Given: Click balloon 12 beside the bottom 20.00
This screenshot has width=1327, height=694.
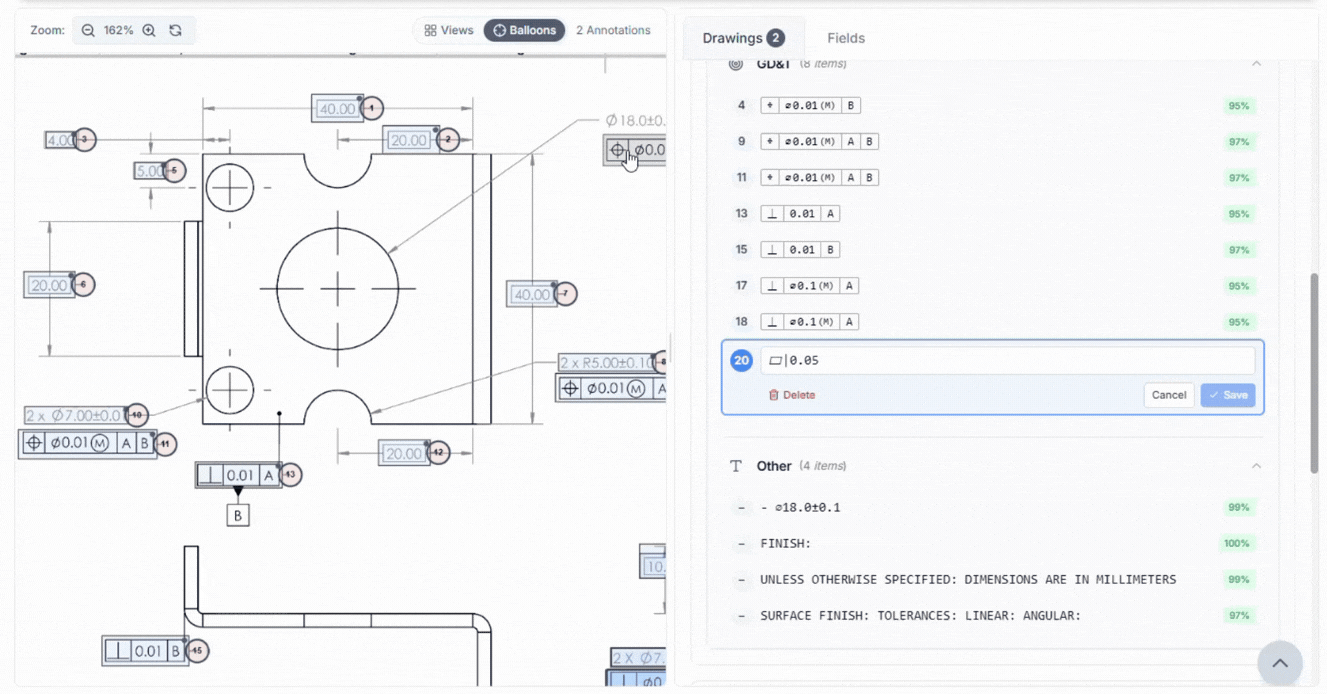Looking at the screenshot, I should (438, 453).
